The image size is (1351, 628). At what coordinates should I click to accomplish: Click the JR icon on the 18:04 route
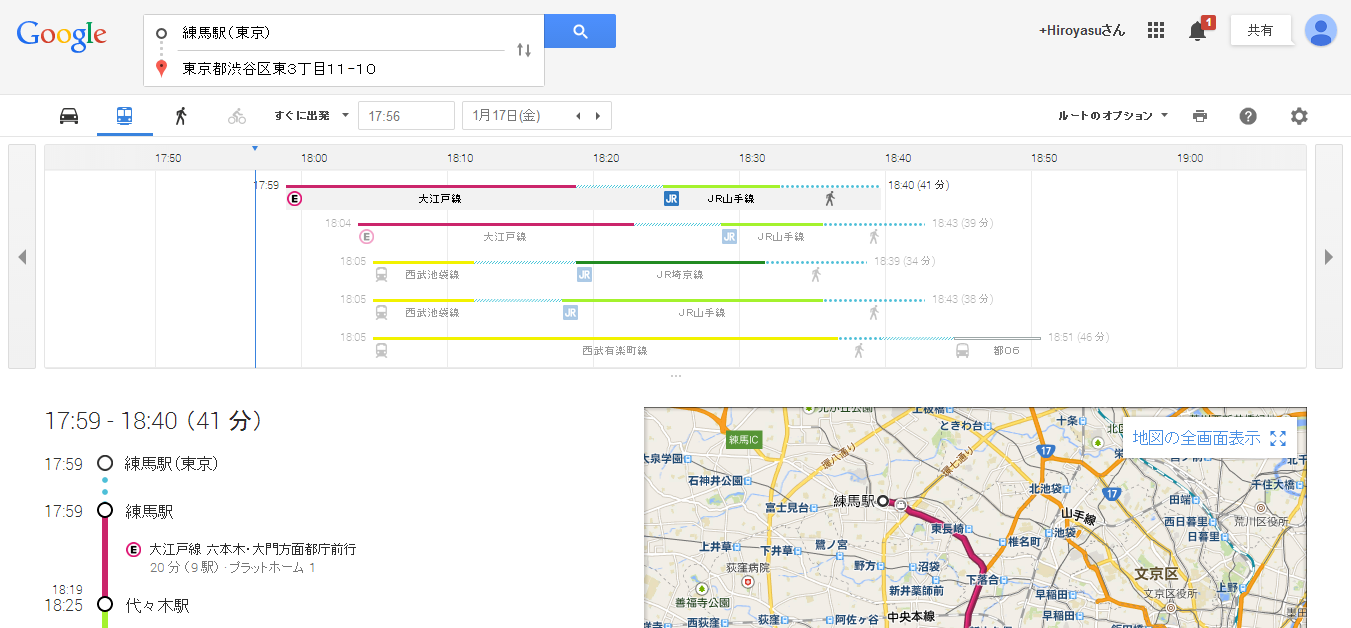click(x=730, y=237)
